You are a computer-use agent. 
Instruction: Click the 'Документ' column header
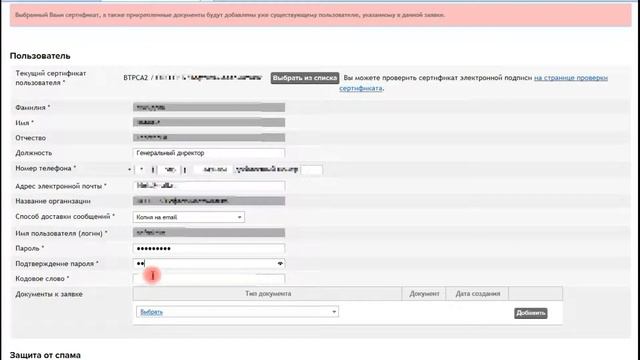[x=424, y=293]
